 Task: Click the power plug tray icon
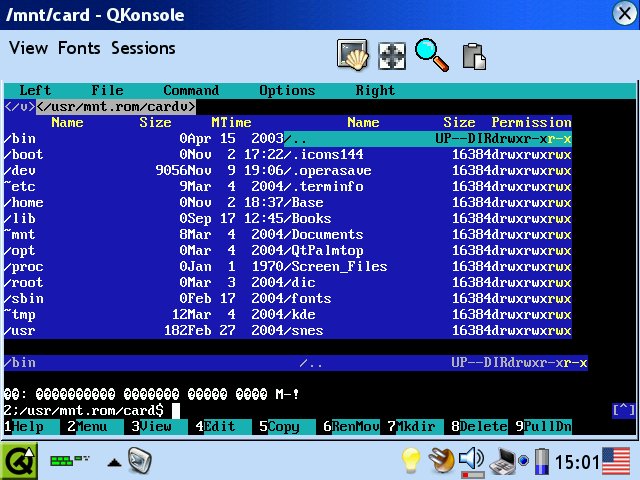tap(441, 460)
